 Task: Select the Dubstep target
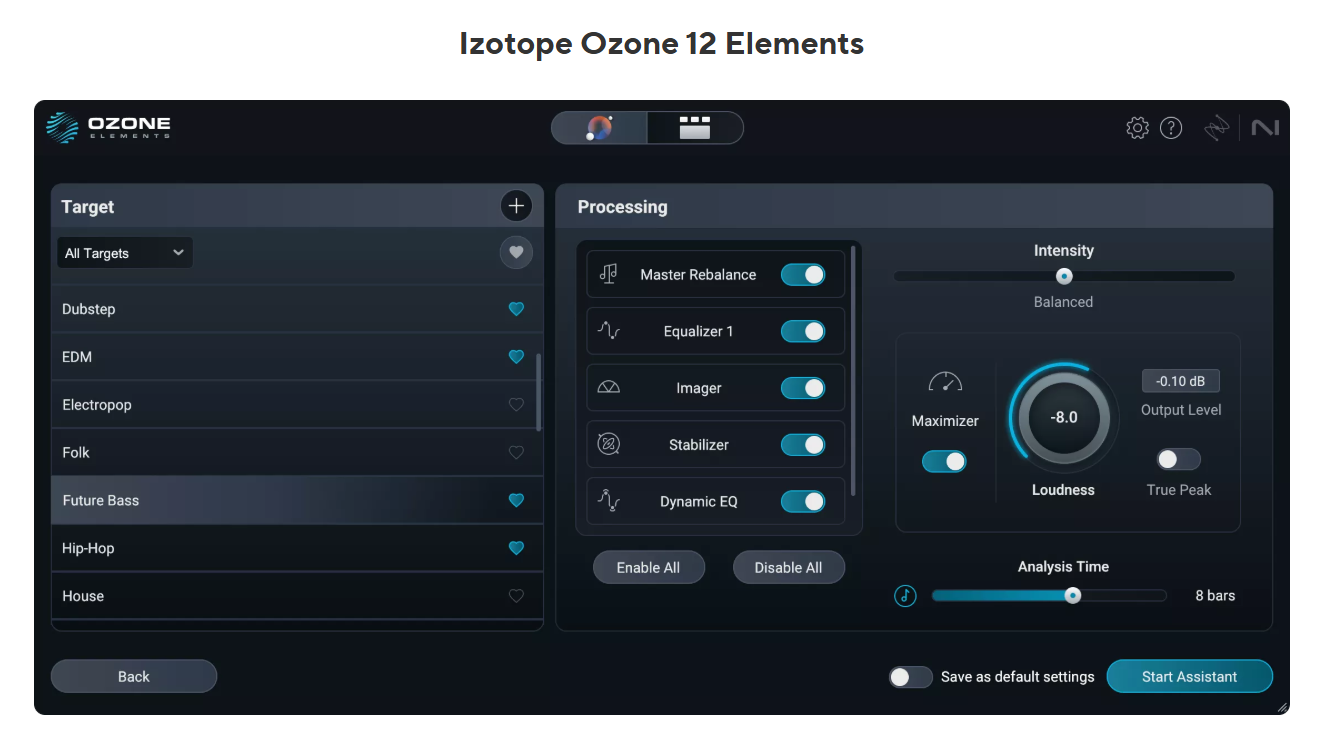[297, 309]
